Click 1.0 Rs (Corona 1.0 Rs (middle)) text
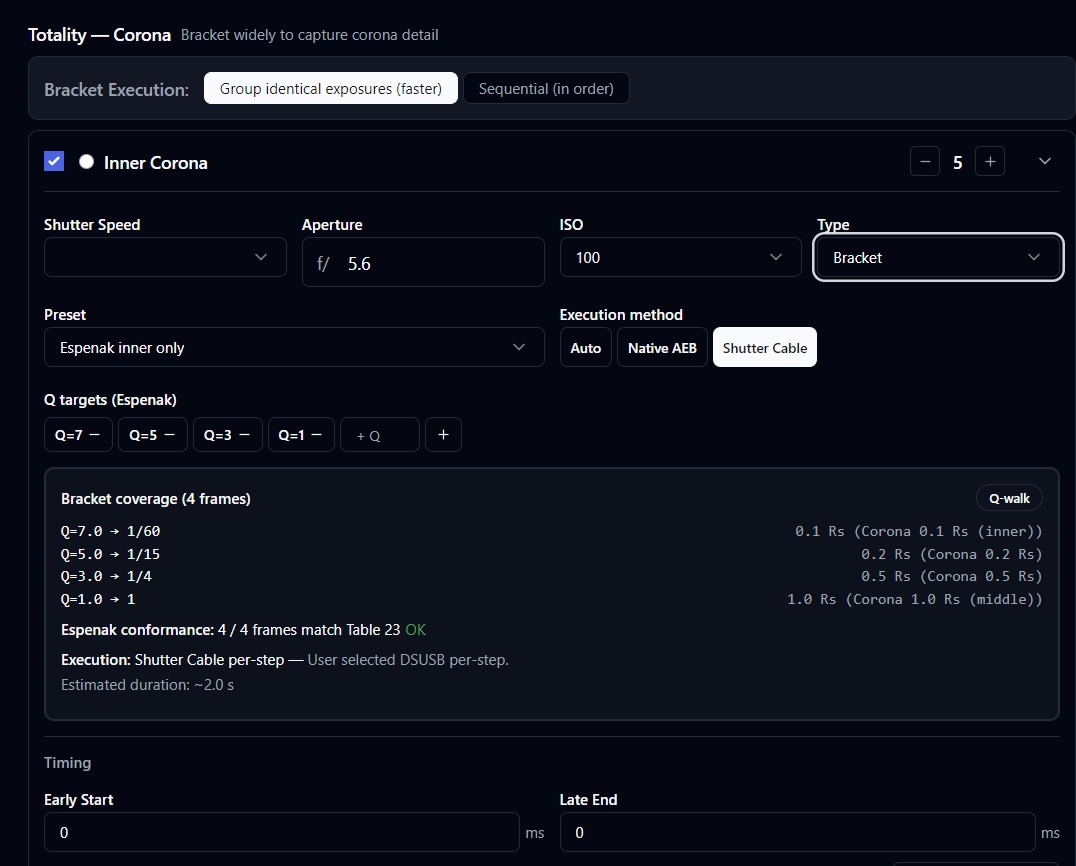This screenshot has height=866, width=1076. (x=914, y=599)
